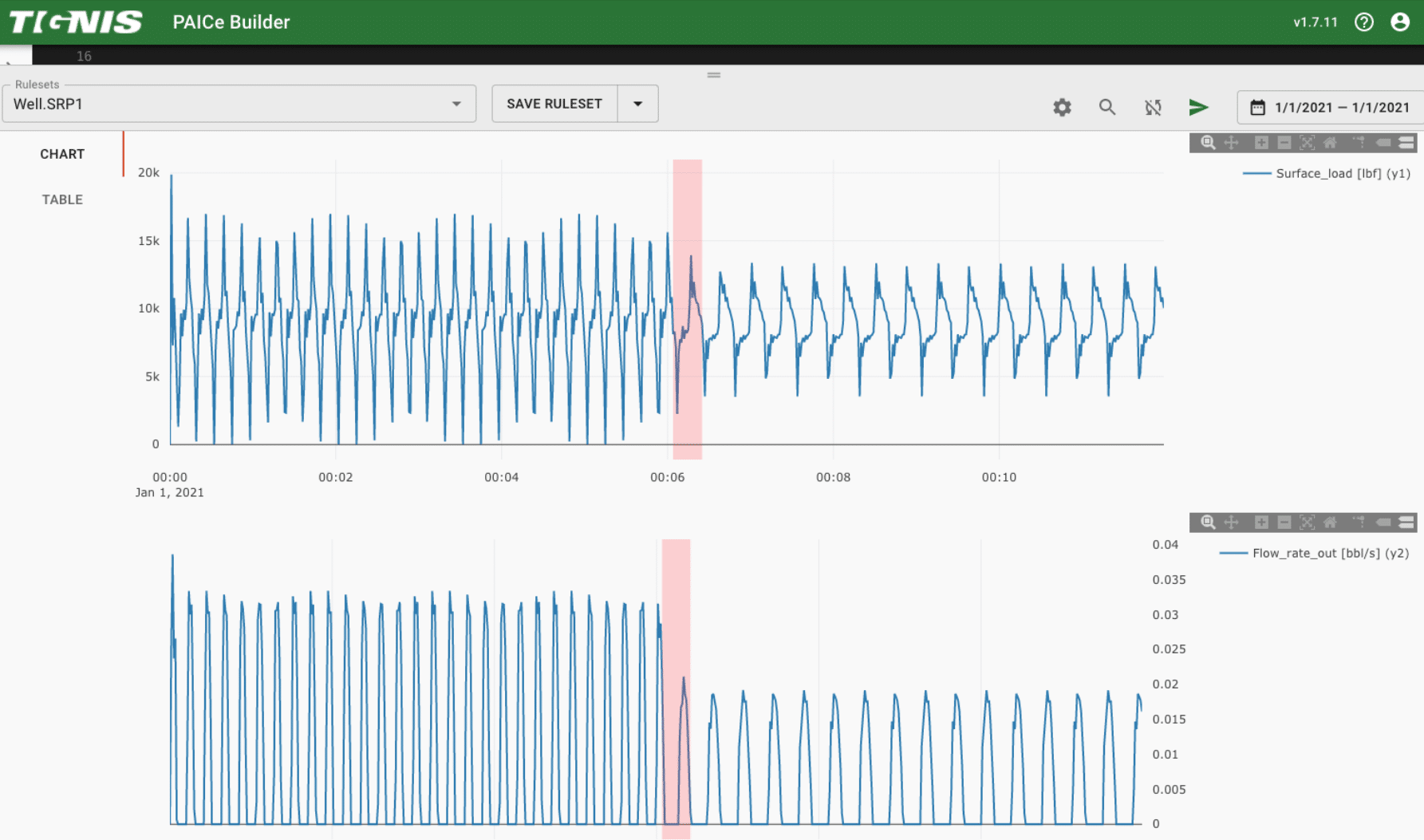Toggle spike lines on Surface_load chart
This screenshot has width=1424, height=840.
(x=1359, y=143)
